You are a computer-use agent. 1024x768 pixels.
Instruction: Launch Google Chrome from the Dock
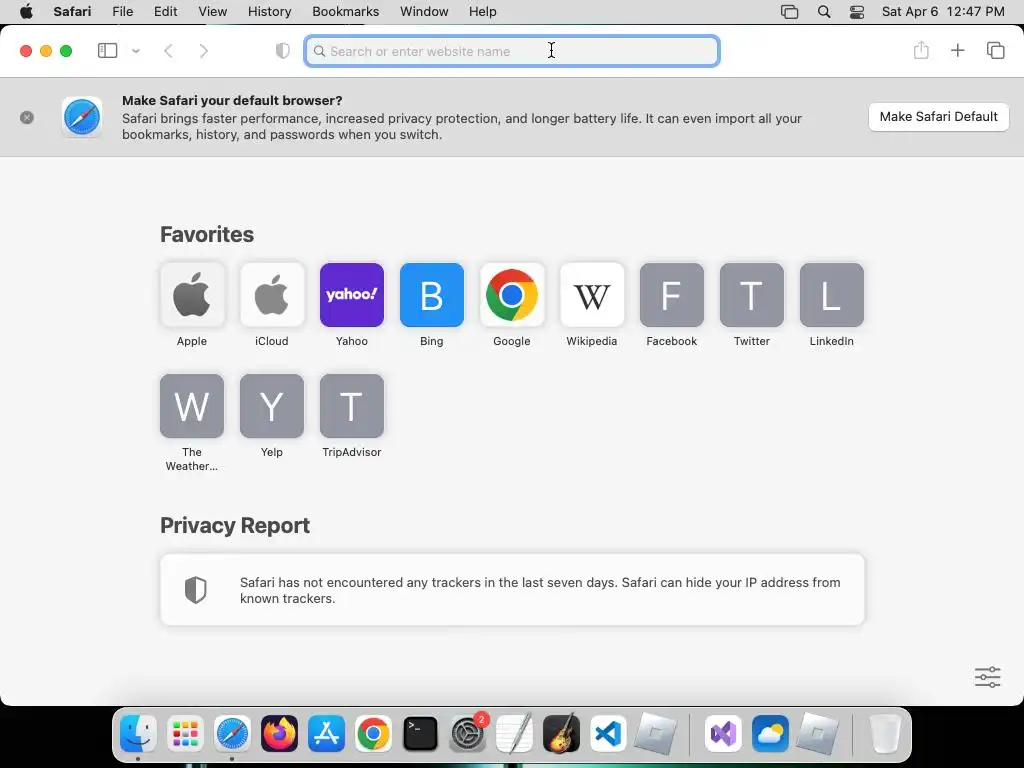374,733
